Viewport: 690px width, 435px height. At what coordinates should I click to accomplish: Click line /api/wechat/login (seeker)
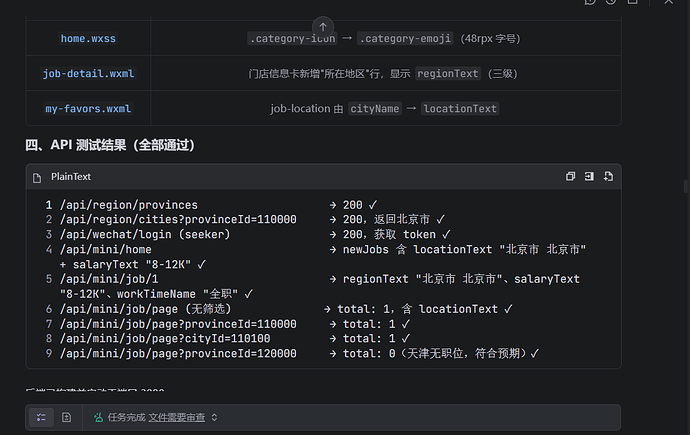click(x=145, y=234)
